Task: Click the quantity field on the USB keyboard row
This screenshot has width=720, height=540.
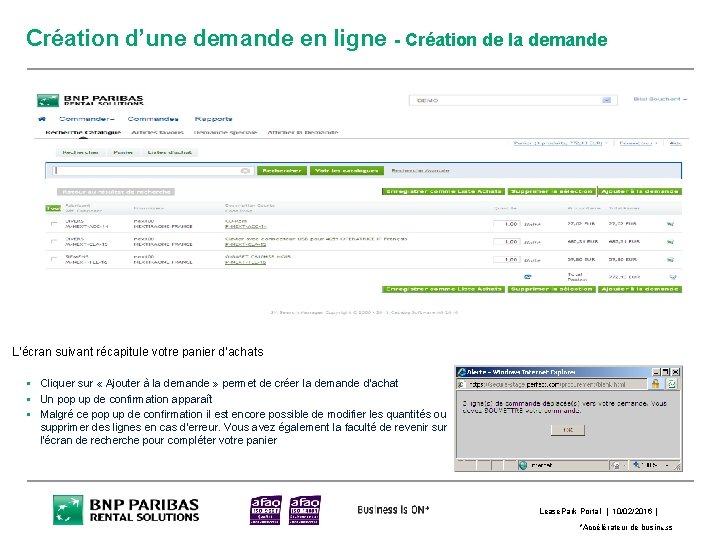Action: coord(506,242)
